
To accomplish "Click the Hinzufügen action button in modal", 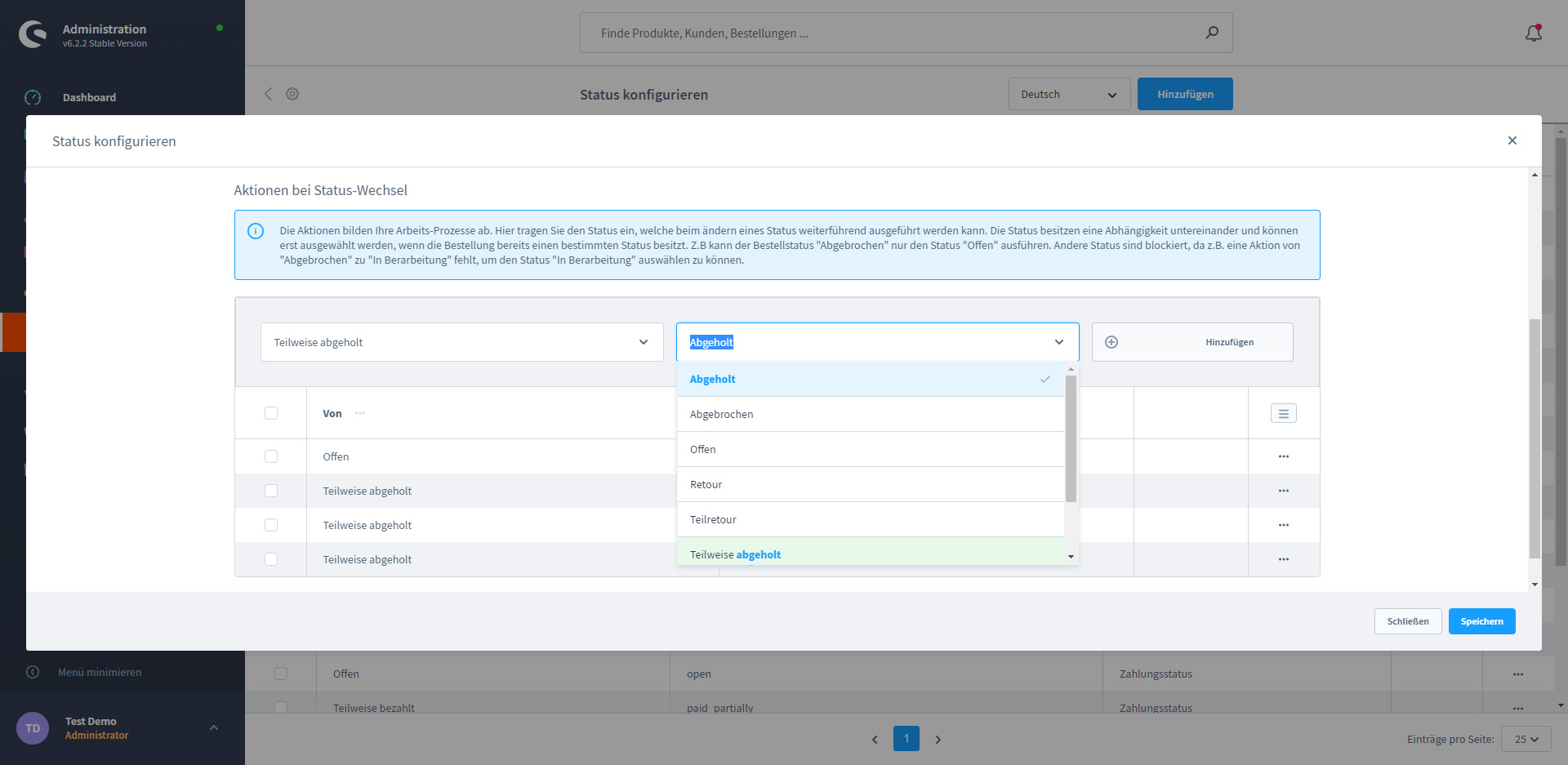I will coord(1192,342).
